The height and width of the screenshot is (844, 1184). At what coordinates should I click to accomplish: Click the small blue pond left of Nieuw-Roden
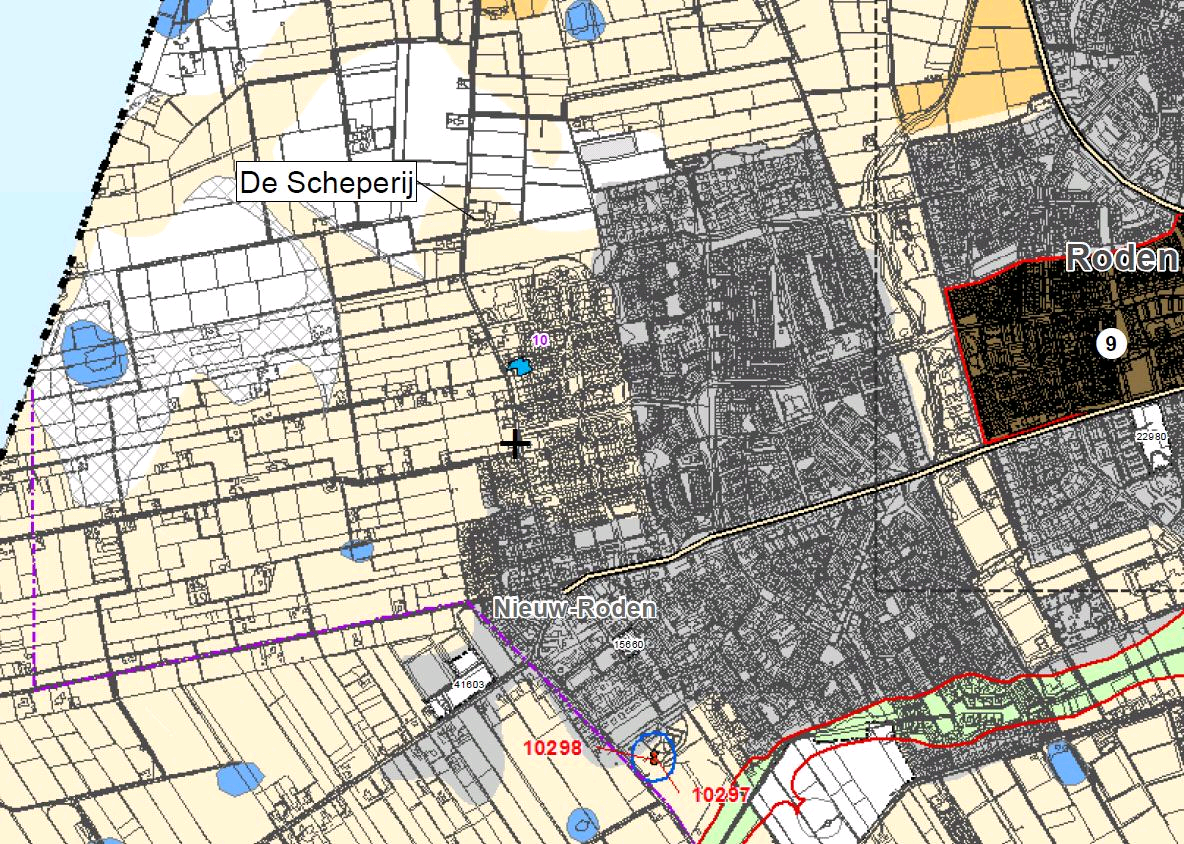(x=357, y=550)
